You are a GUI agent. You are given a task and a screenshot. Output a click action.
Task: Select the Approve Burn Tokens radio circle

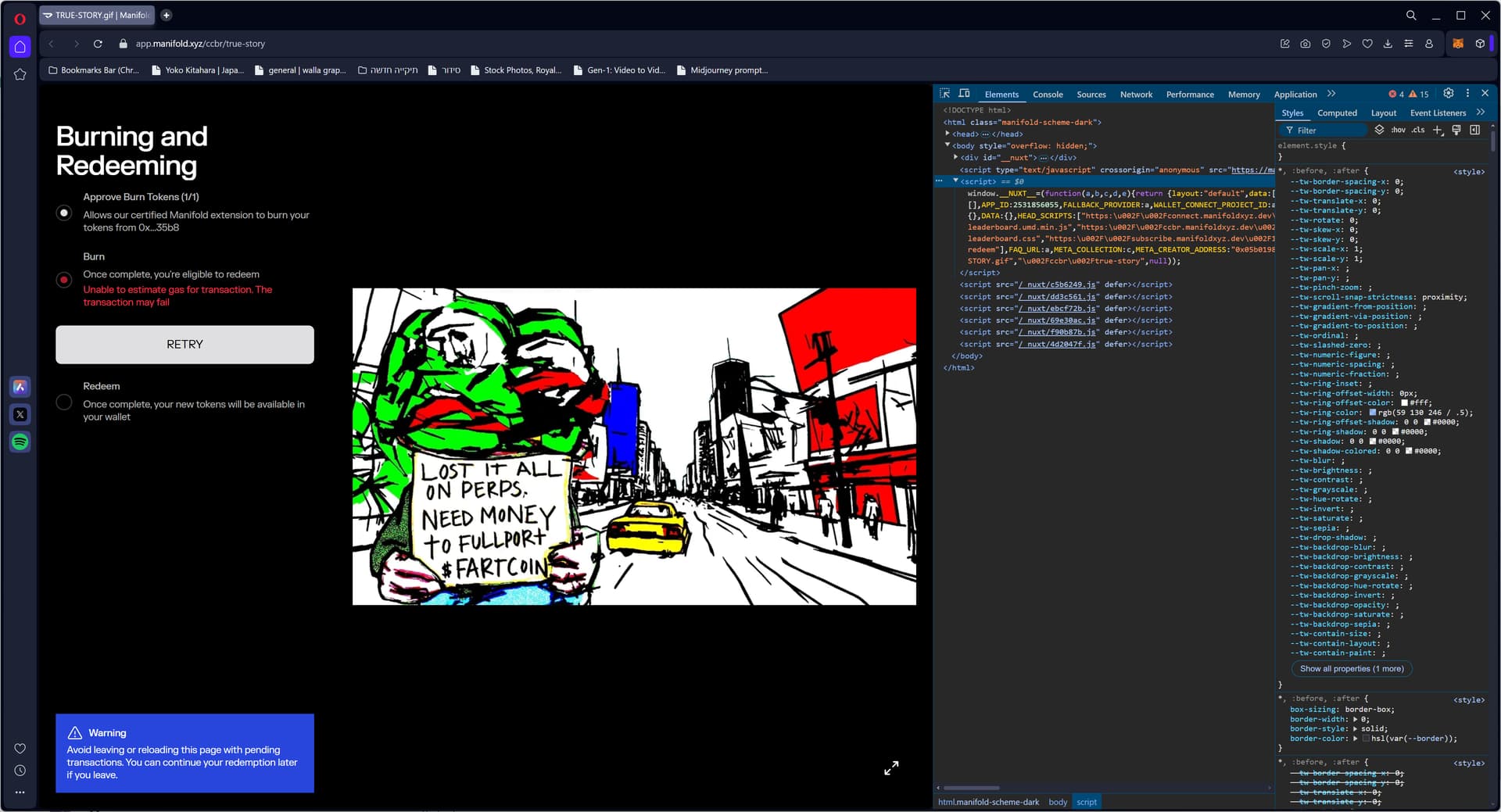point(64,213)
